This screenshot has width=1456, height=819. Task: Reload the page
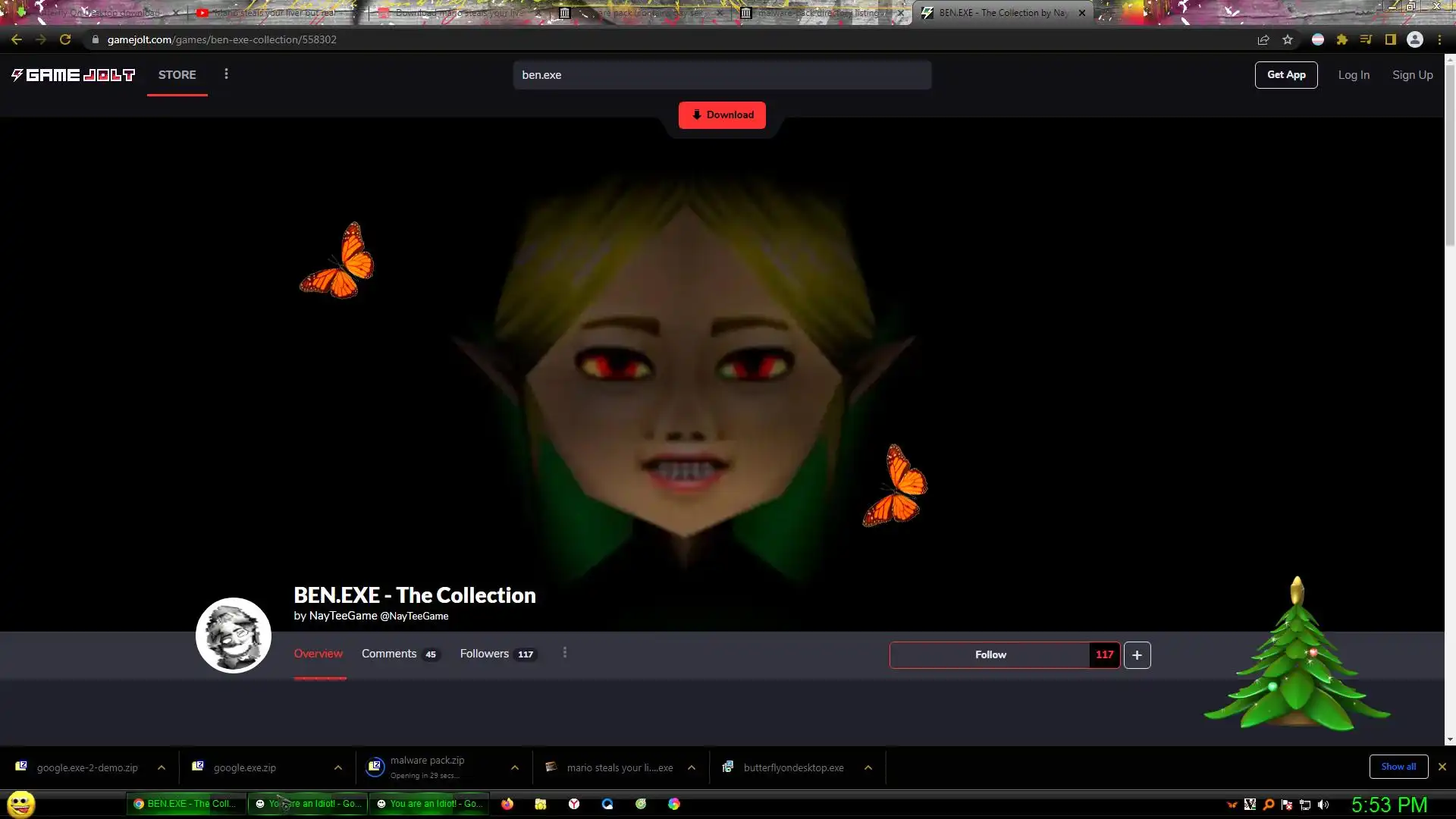point(65,39)
